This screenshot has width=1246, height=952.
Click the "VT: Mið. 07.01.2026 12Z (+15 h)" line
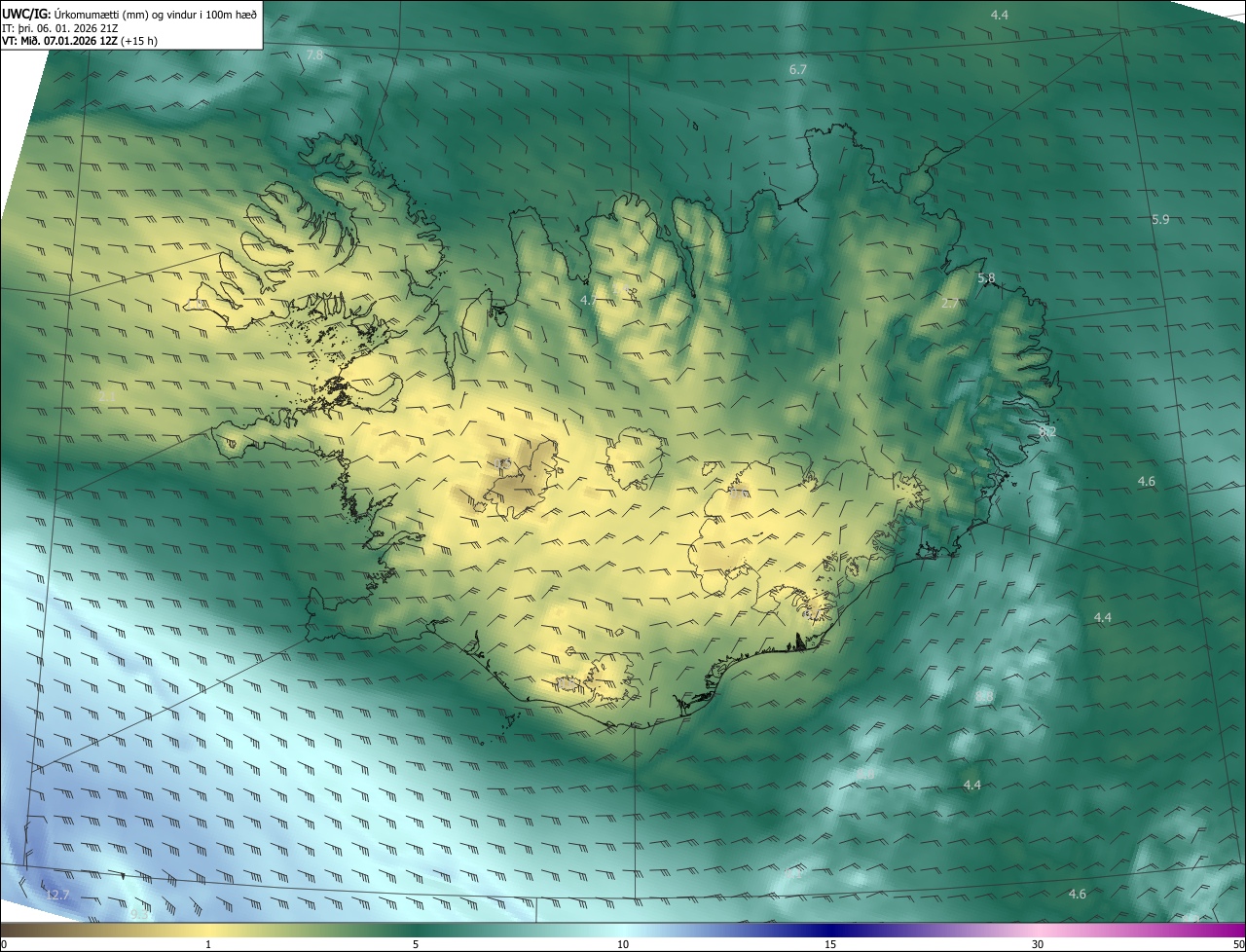[x=80, y=41]
